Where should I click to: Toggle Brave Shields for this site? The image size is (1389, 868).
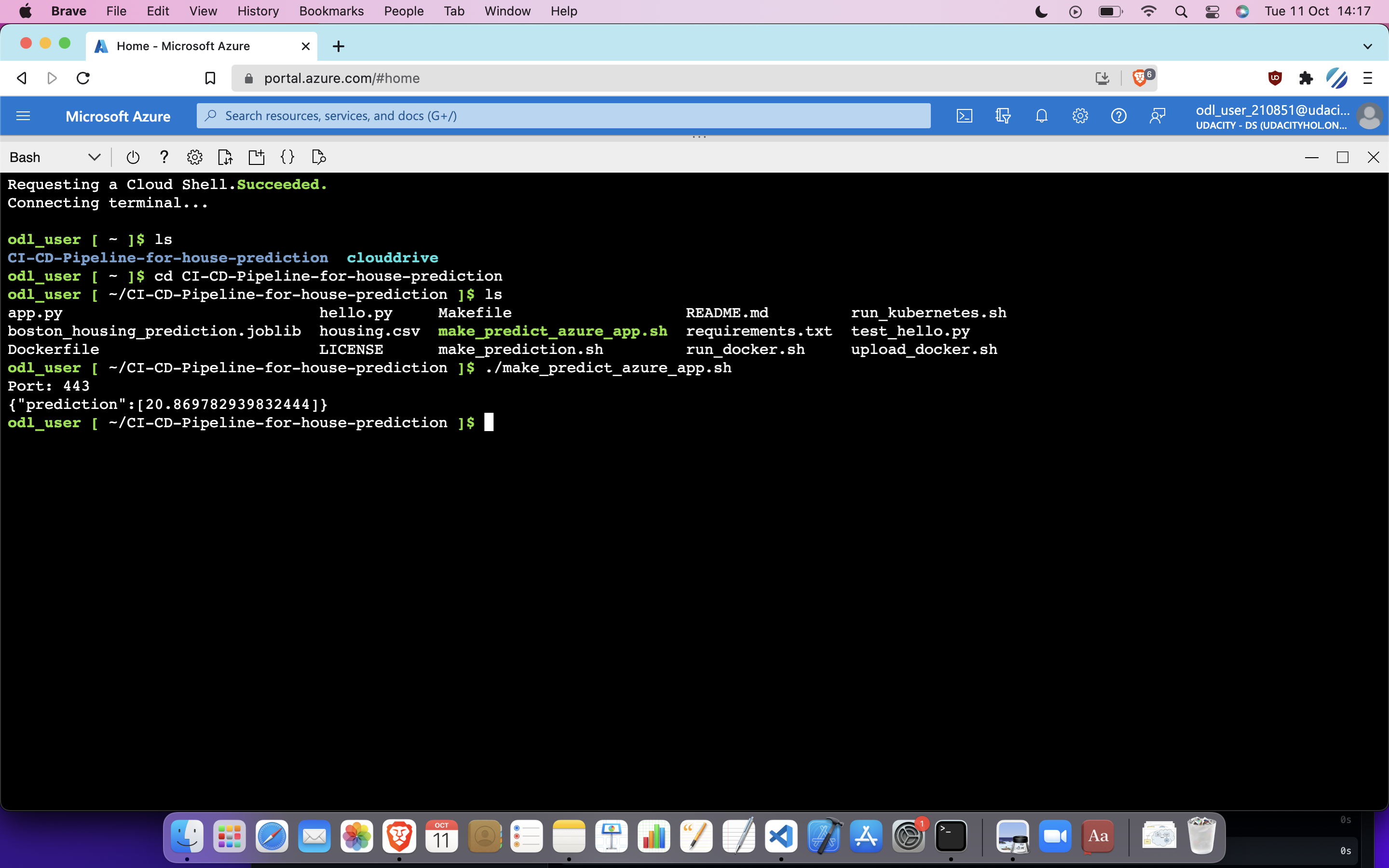tap(1140, 78)
